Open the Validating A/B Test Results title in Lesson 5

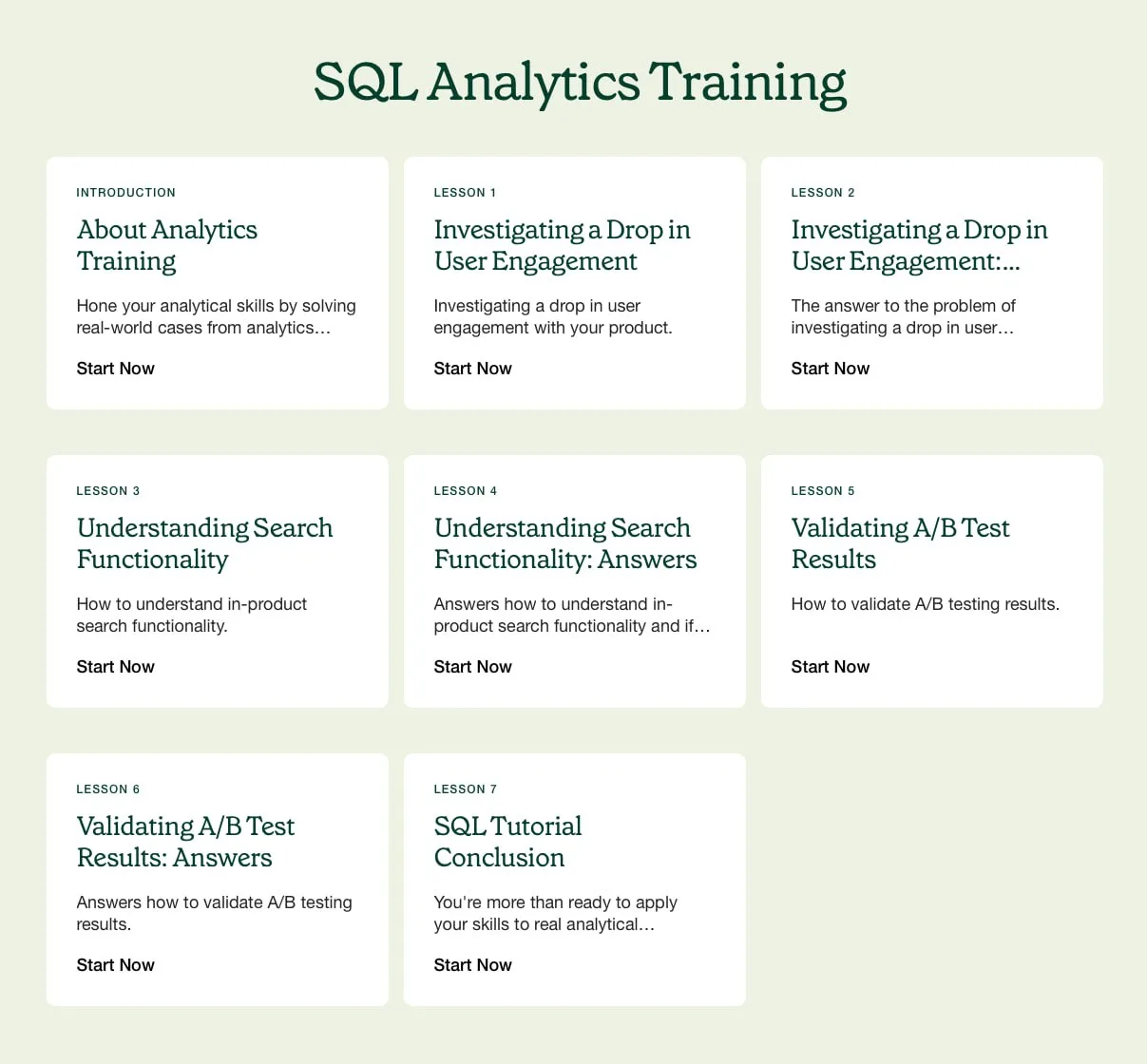900,543
